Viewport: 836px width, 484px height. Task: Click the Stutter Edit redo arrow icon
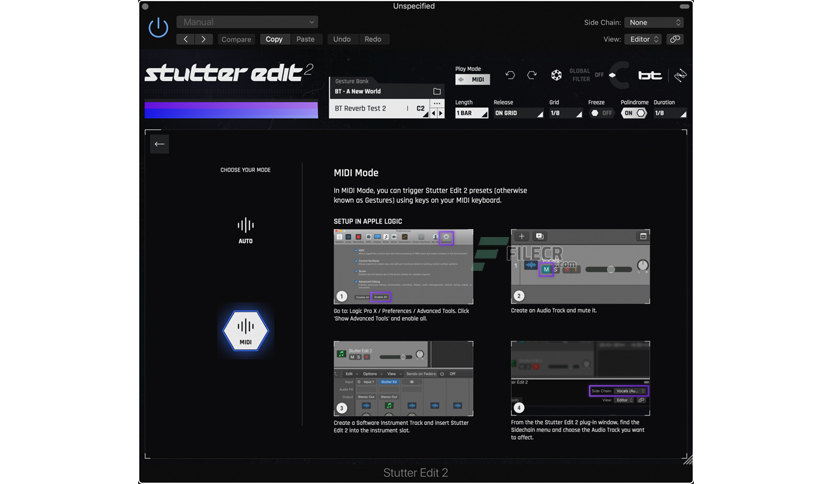point(532,75)
